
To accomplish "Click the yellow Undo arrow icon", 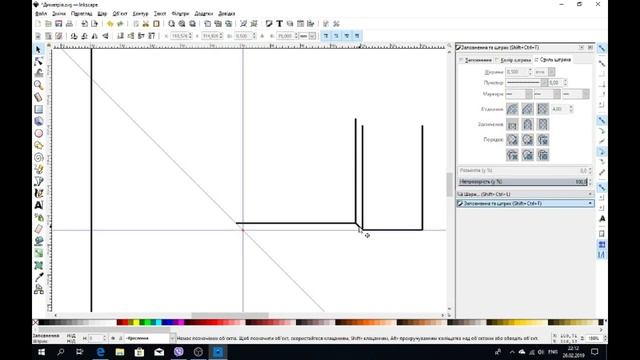I will click(110, 24).
